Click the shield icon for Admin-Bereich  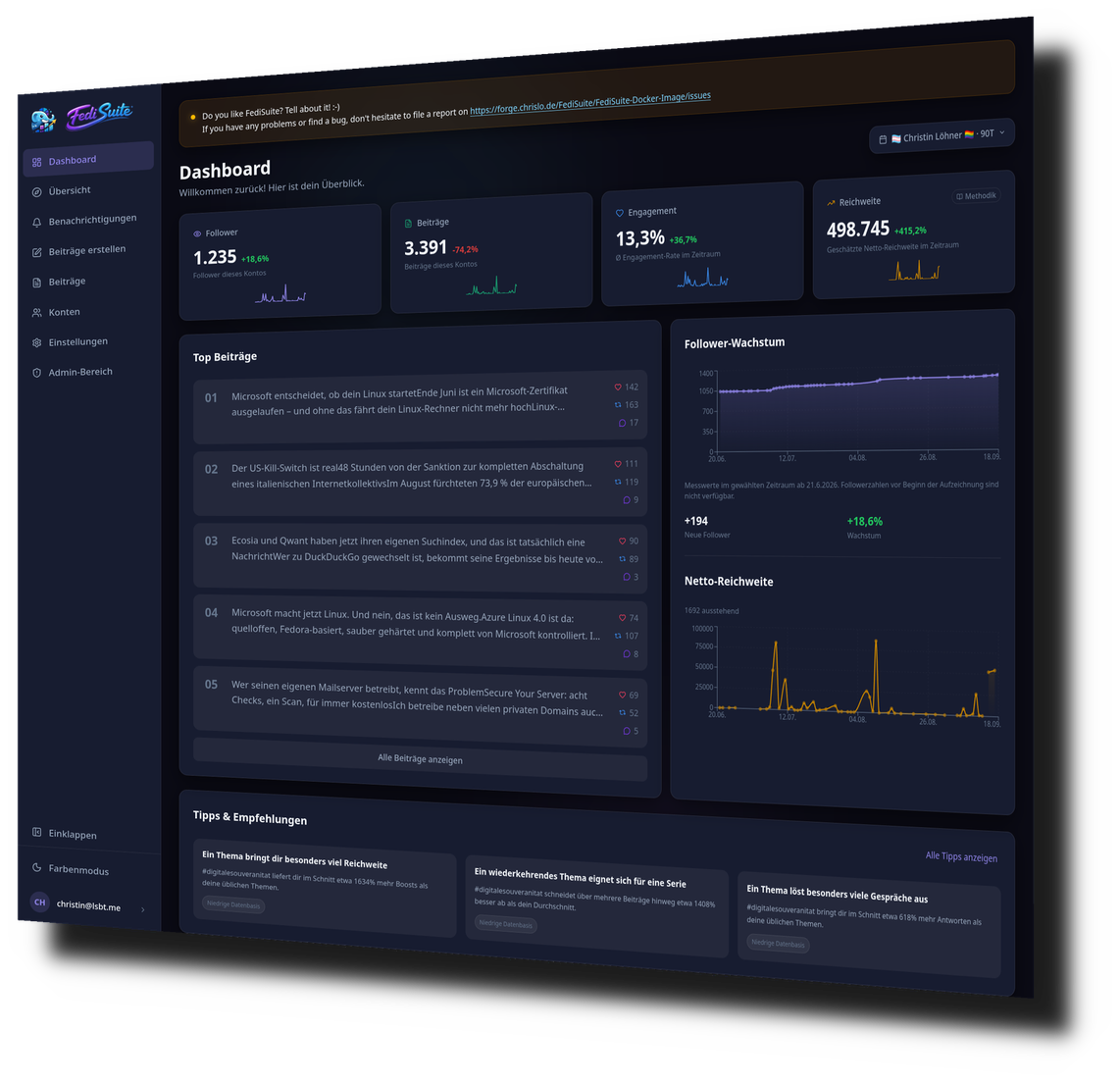pyautogui.click(x=36, y=372)
